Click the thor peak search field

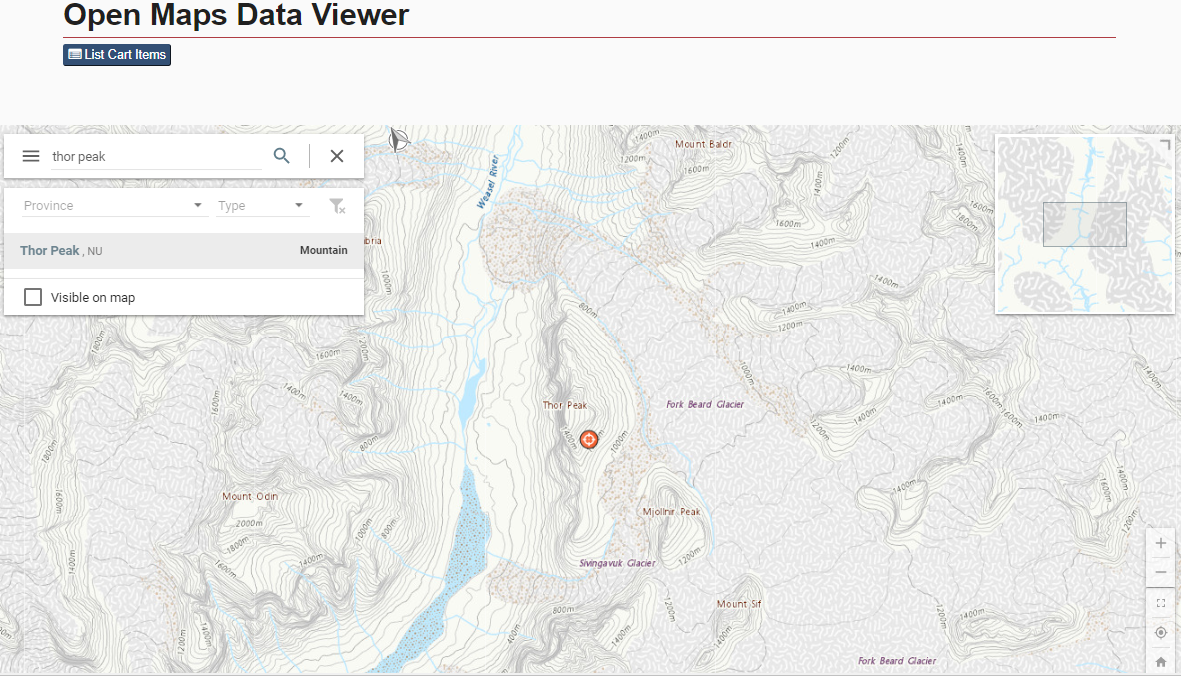156,157
